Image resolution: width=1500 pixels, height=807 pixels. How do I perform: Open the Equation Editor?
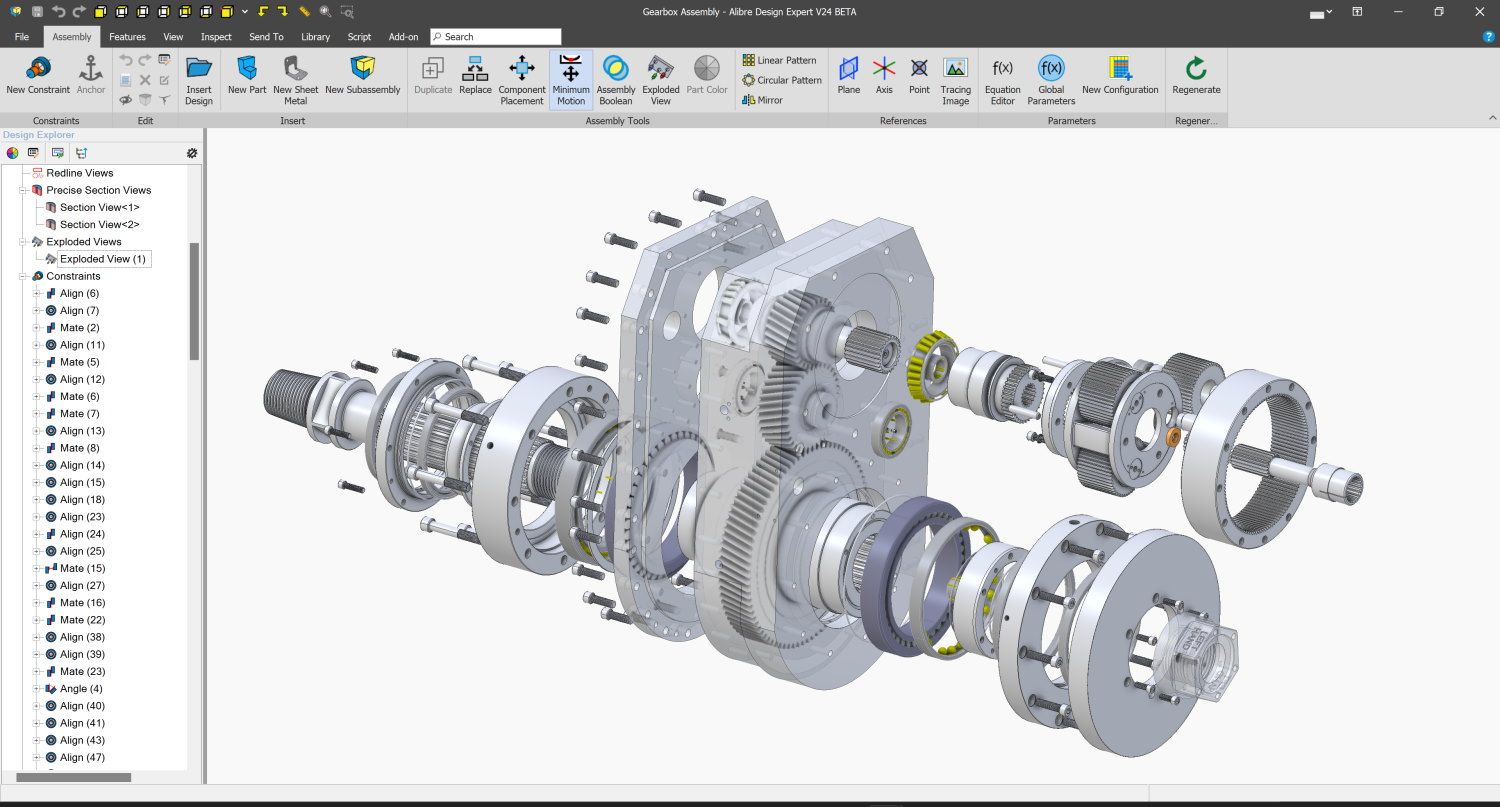(x=1002, y=80)
